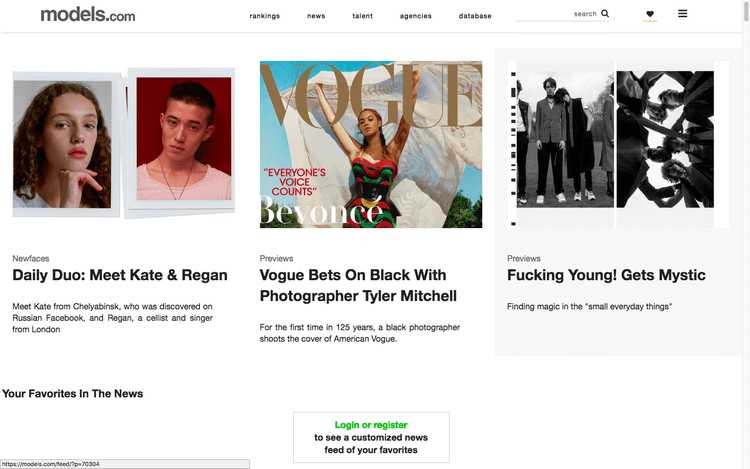Focus the search input field

pos(556,14)
